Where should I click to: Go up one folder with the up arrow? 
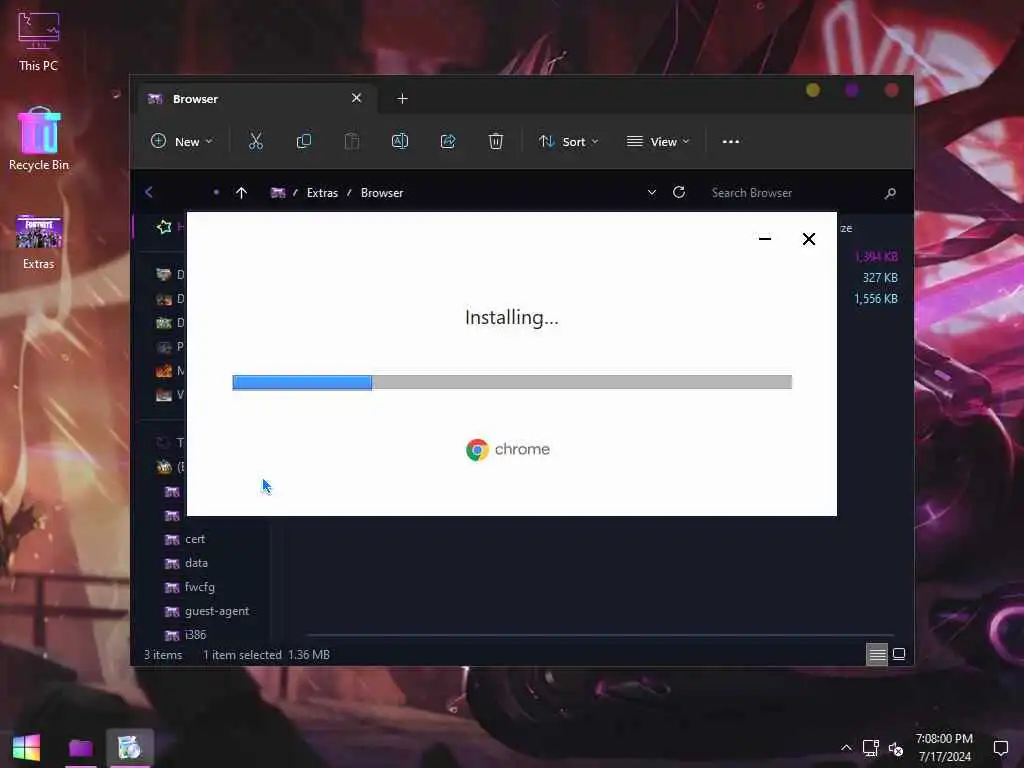coord(241,193)
